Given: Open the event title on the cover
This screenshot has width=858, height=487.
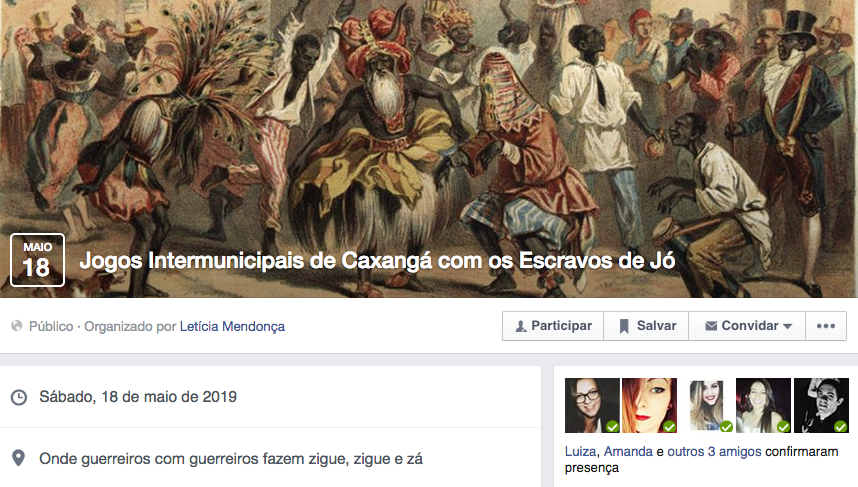Looking at the screenshot, I should (378, 261).
